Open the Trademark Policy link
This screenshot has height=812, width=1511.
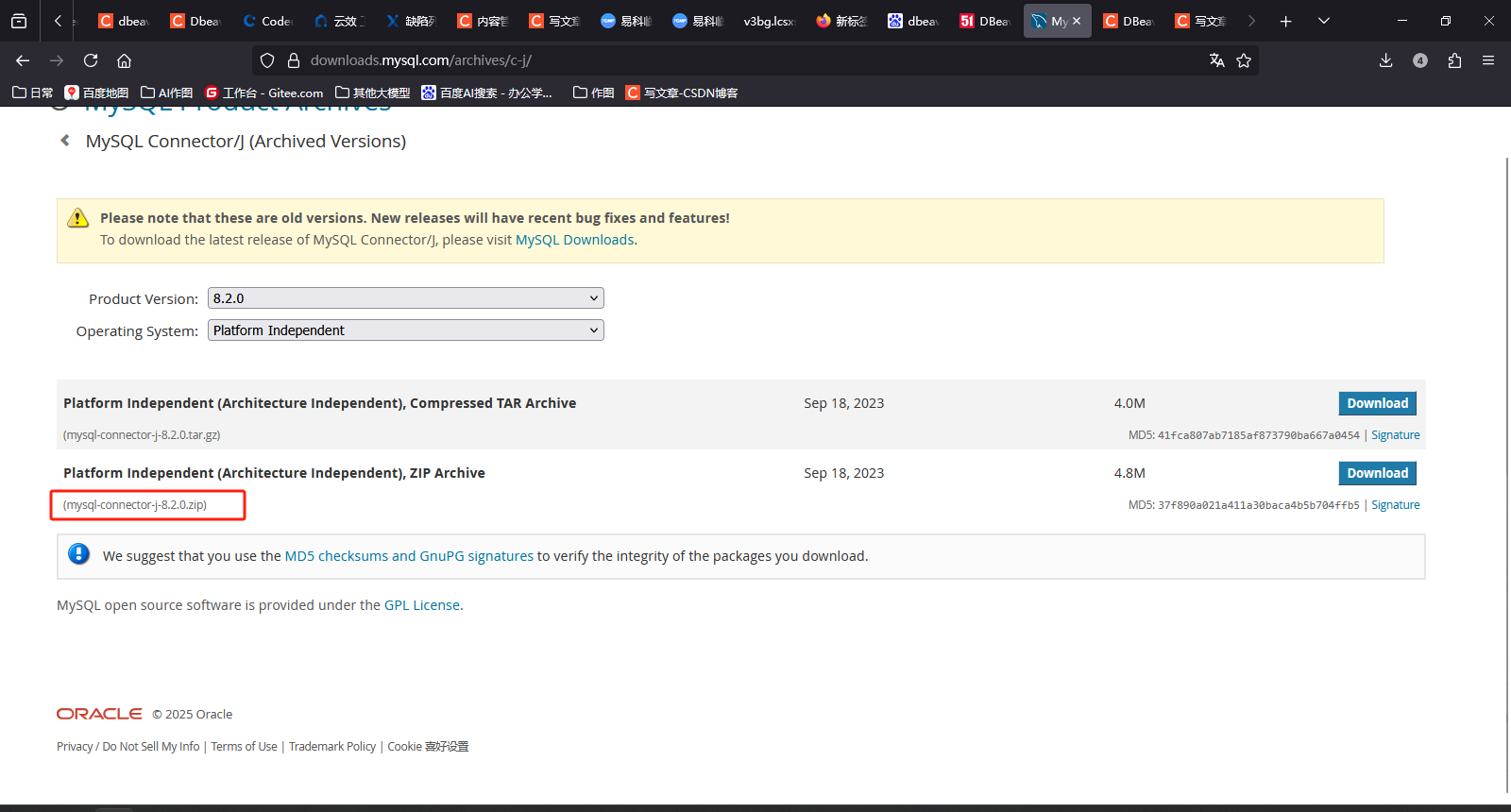332,747
